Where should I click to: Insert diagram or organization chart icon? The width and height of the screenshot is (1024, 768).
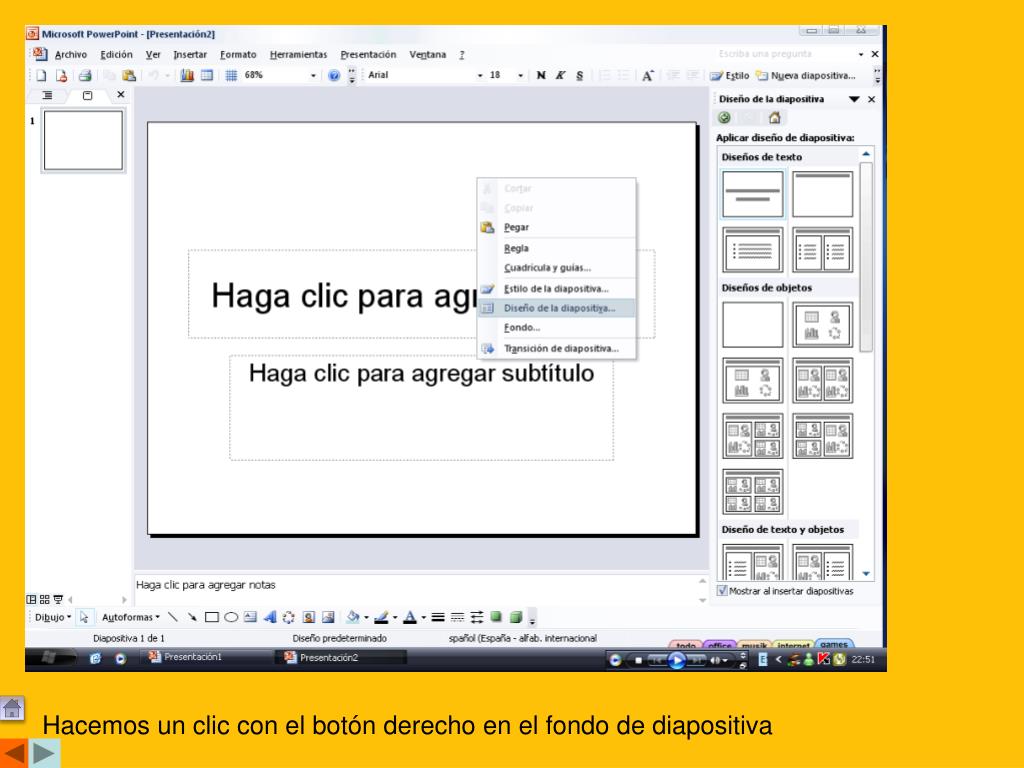tap(289, 617)
